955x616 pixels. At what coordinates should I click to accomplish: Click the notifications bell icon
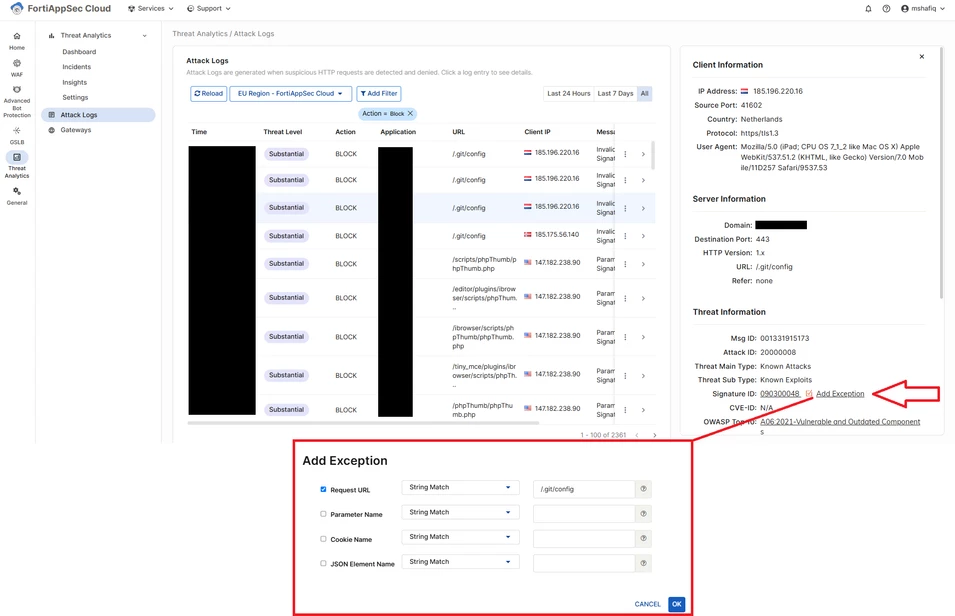tap(869, 9)
